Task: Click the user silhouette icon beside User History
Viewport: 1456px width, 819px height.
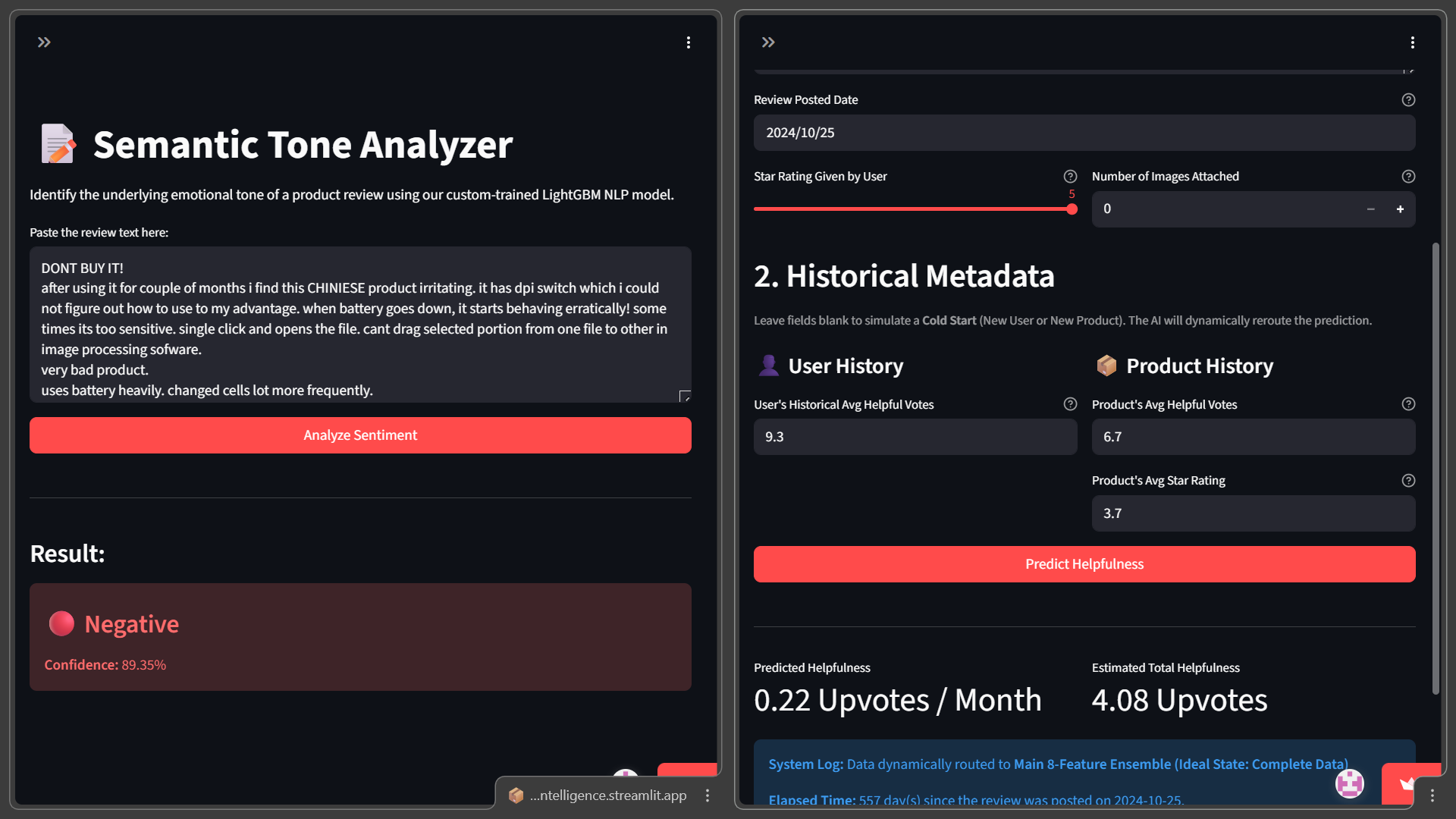Action: click(x=768, y=366)
